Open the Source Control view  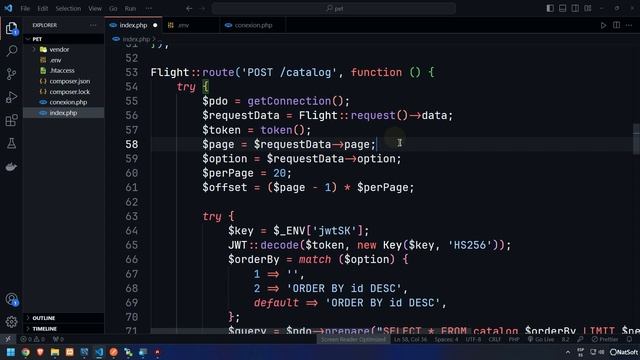click(11, 74)
